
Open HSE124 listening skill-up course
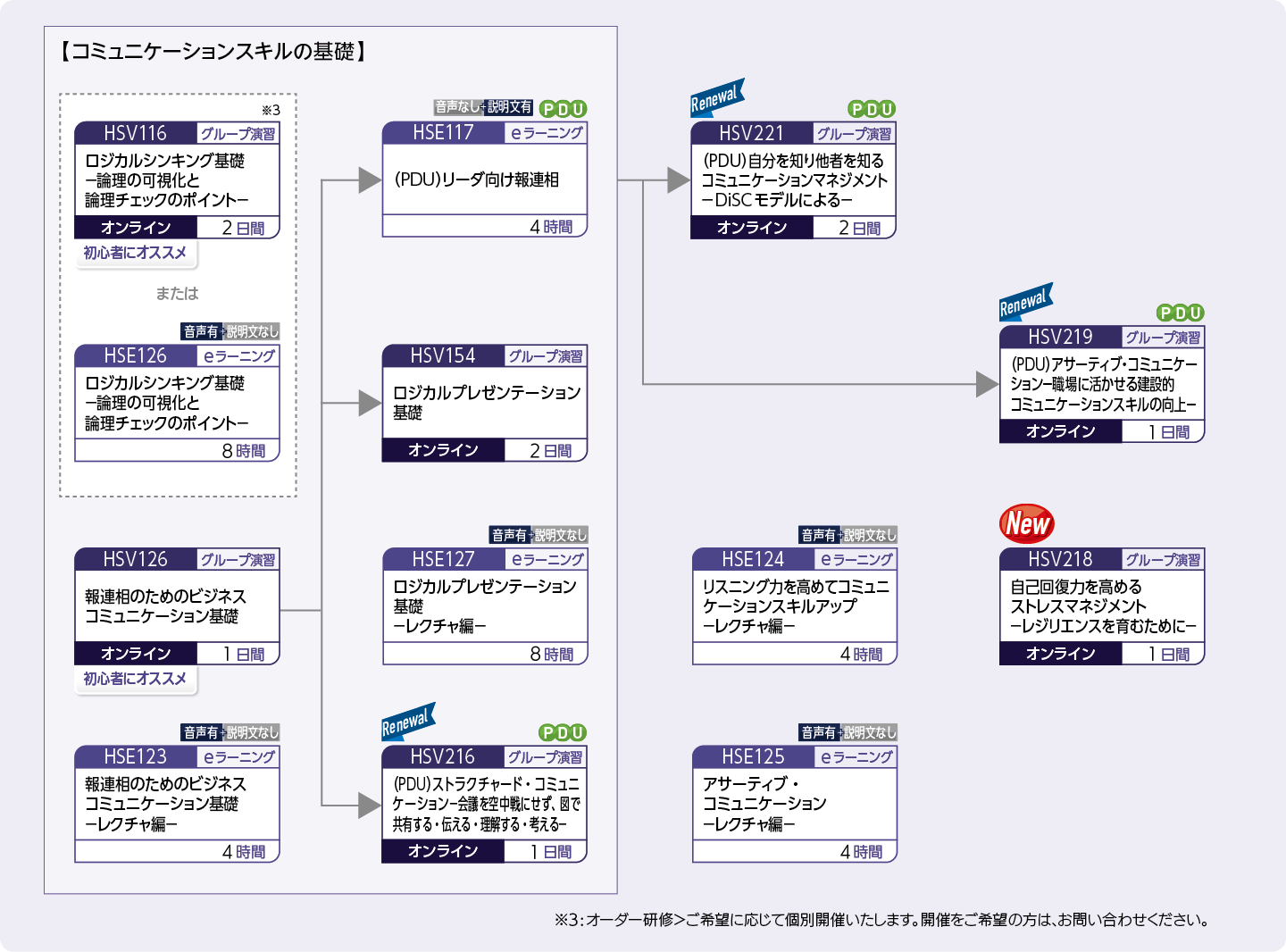(794, 606)
